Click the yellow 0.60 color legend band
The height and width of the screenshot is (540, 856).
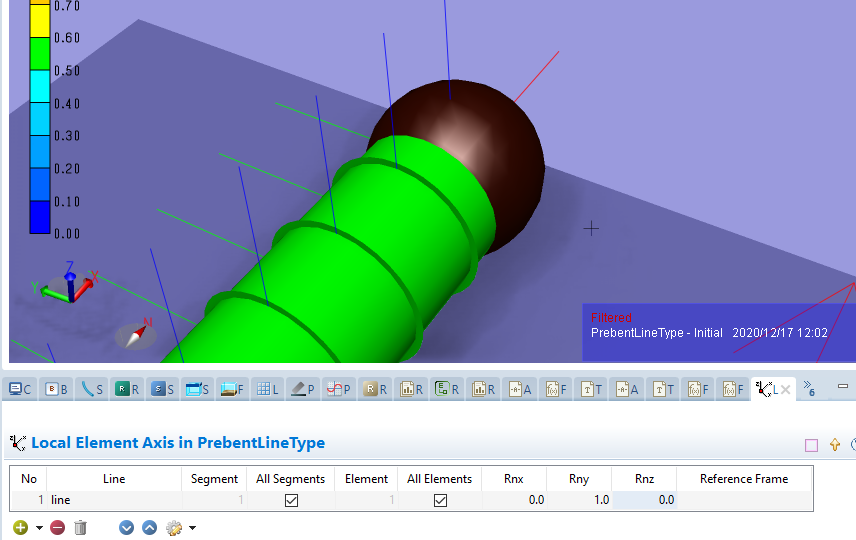coord(39,20)
